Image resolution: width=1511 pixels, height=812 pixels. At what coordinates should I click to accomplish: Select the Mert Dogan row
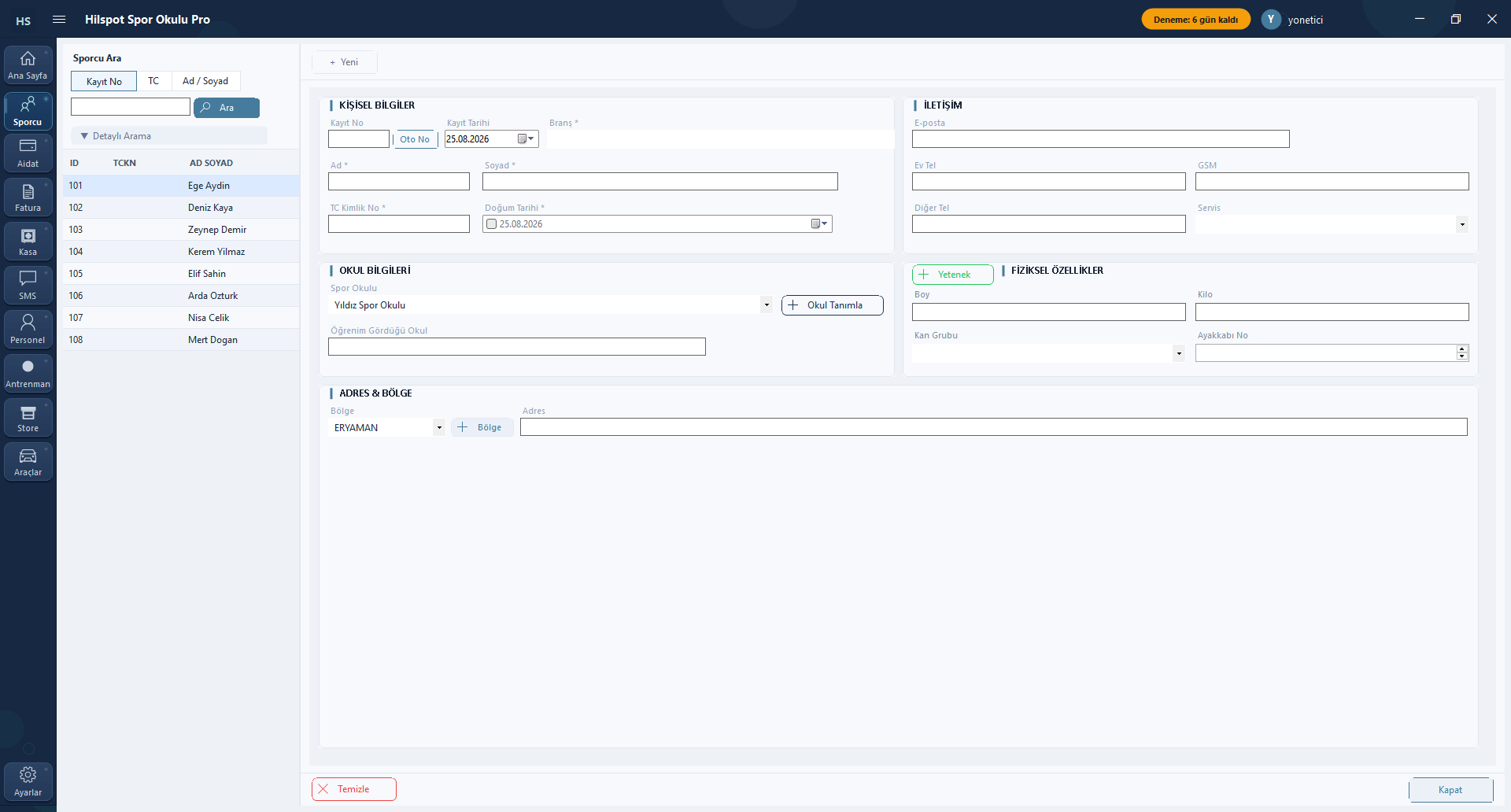click(x=181, y=340)
